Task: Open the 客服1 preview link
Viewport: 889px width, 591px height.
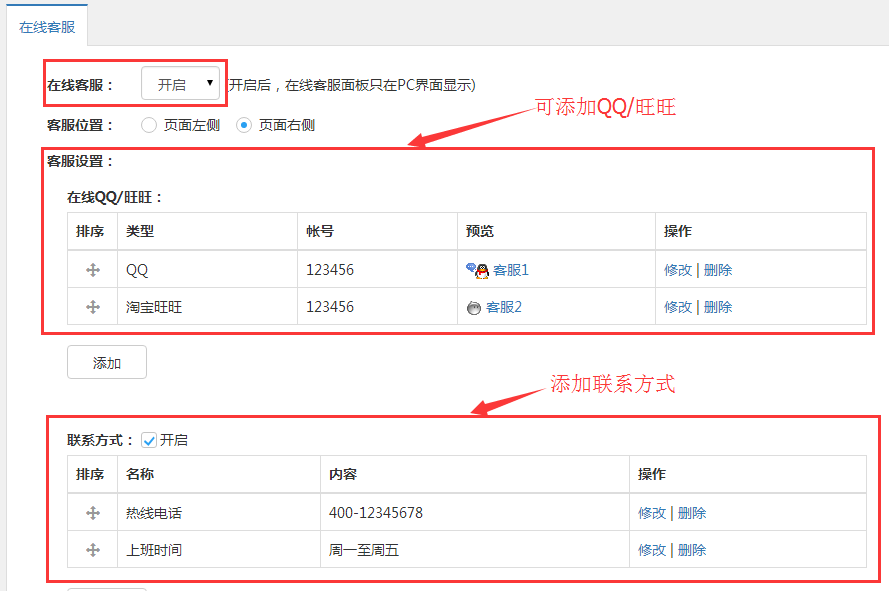Action: [511, 270]
